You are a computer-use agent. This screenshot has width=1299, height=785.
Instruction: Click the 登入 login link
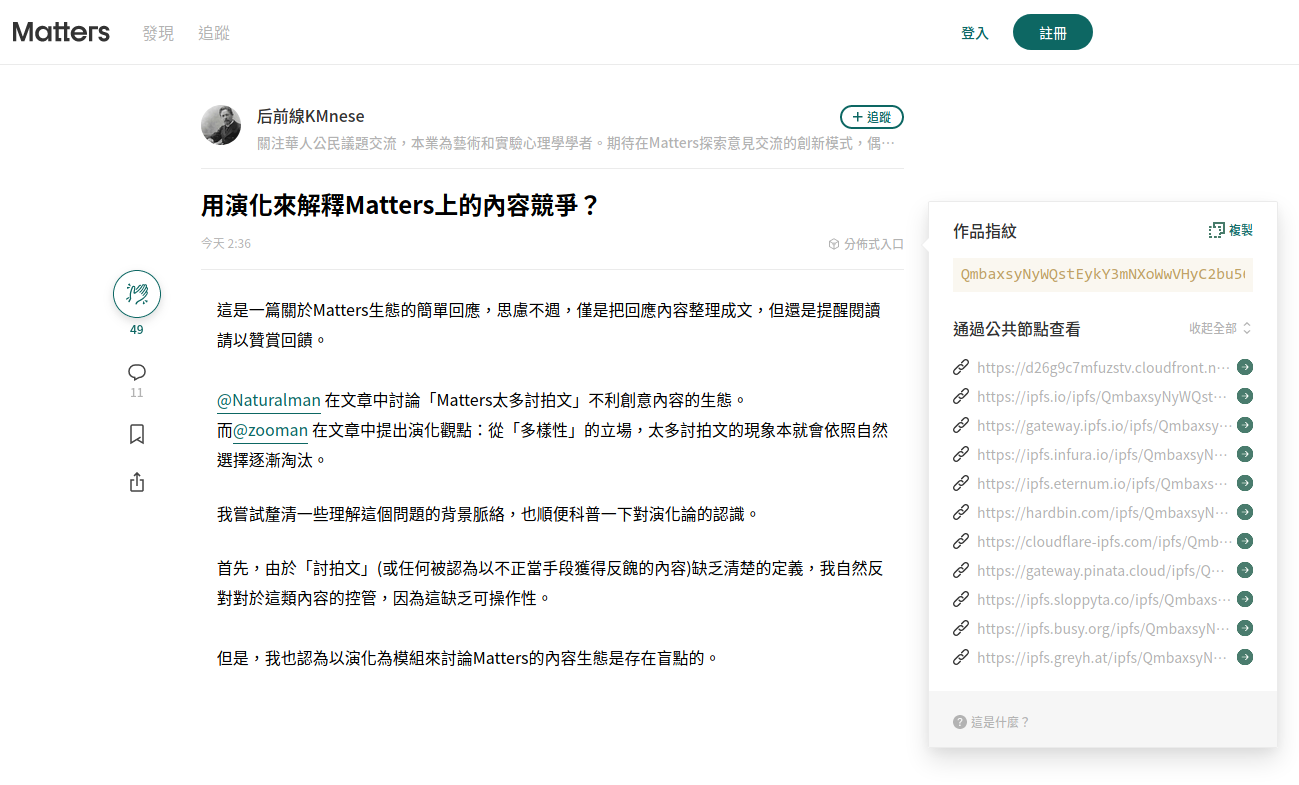975,33
